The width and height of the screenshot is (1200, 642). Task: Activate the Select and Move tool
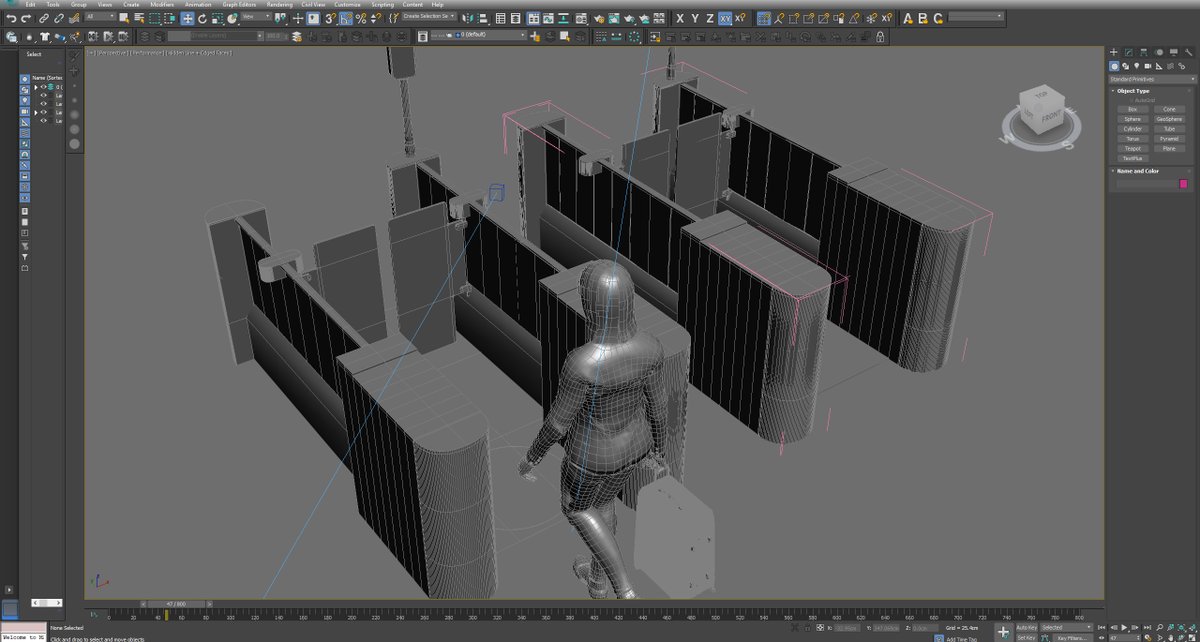[187, 18]
